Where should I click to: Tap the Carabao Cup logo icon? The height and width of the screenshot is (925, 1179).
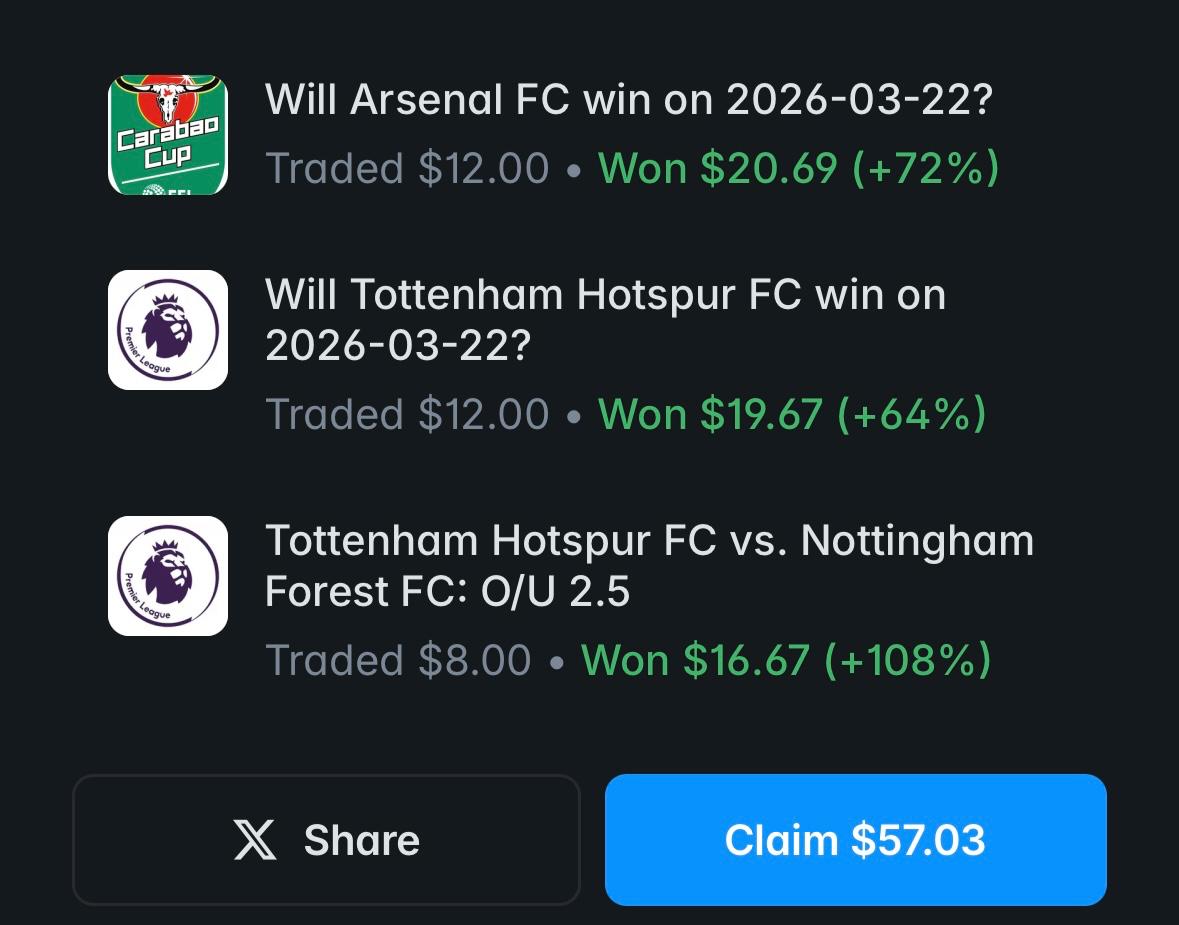pyautogui.click(x=168, y=135)
